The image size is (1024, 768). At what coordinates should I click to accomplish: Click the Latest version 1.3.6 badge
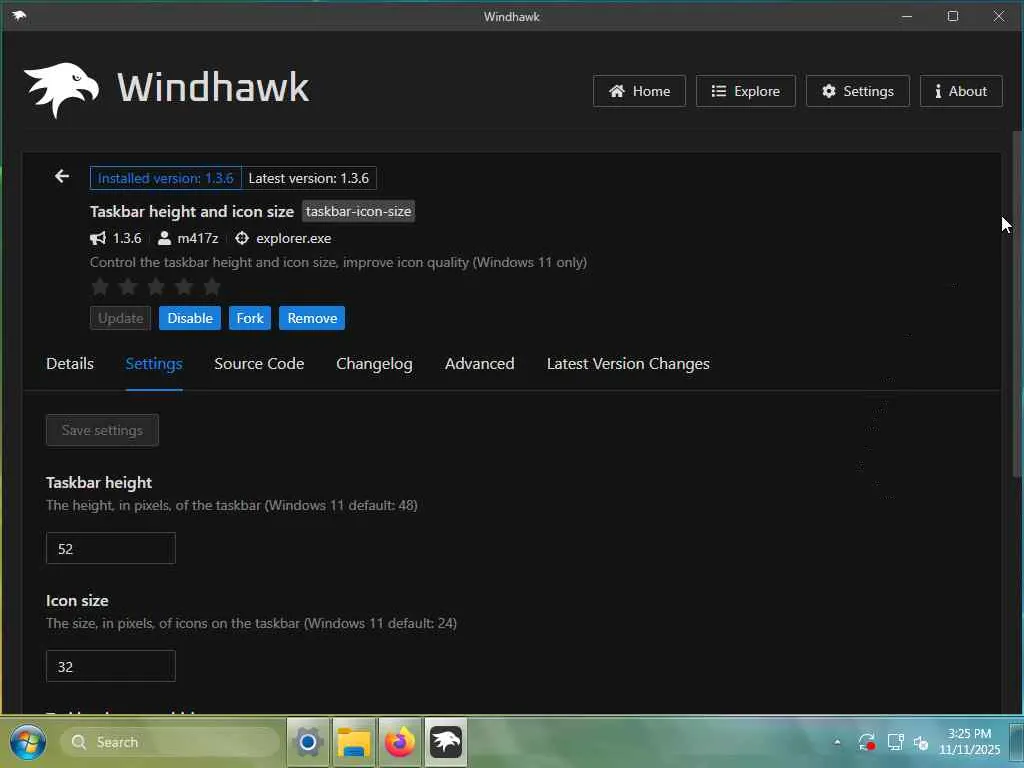[x=309, y=178]
